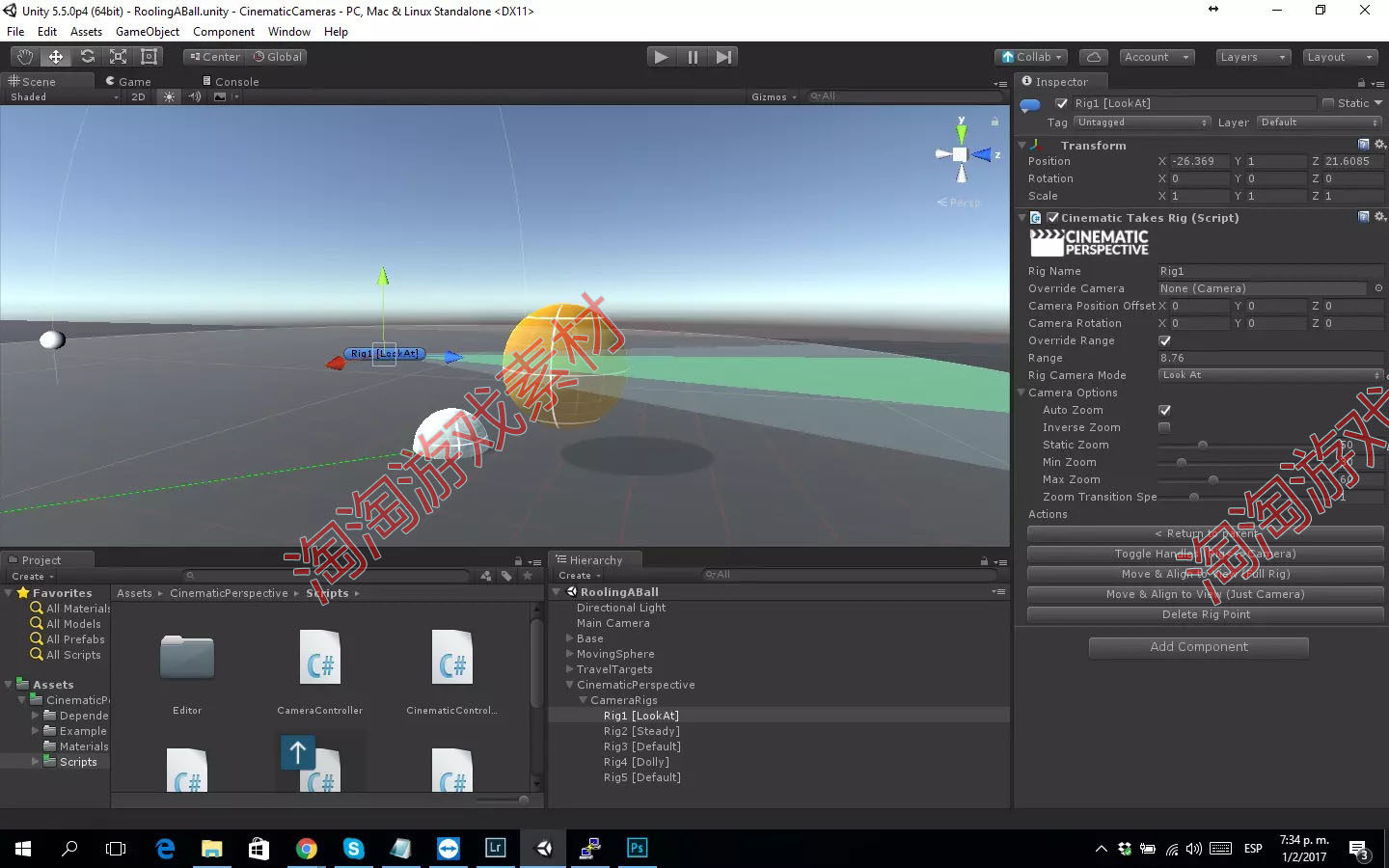Screen dimensions: 1389x868
Task: Select the Rect Transform tool
Action: [x=148, y=56]
